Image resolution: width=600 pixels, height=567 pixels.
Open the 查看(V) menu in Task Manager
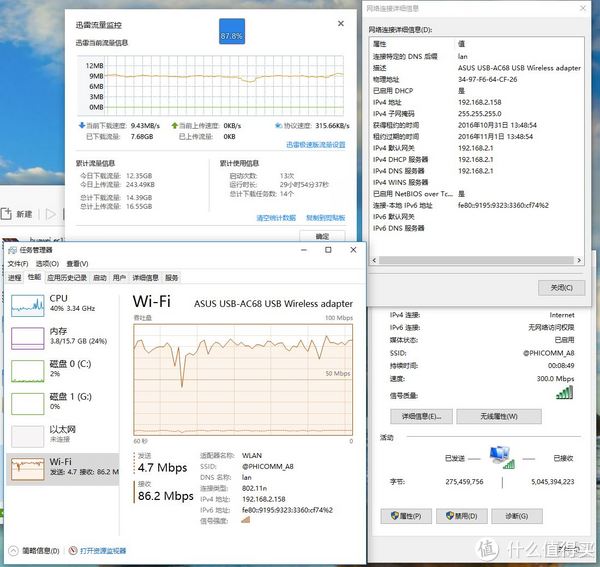[77, 264]
